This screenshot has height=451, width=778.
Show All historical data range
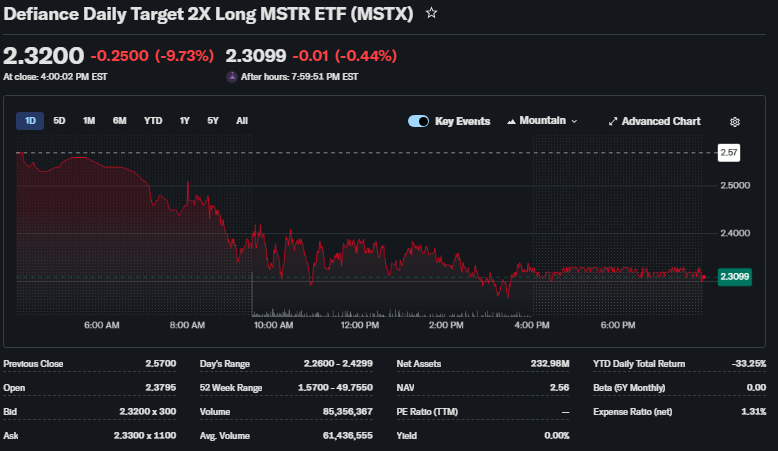click(242, 121)
